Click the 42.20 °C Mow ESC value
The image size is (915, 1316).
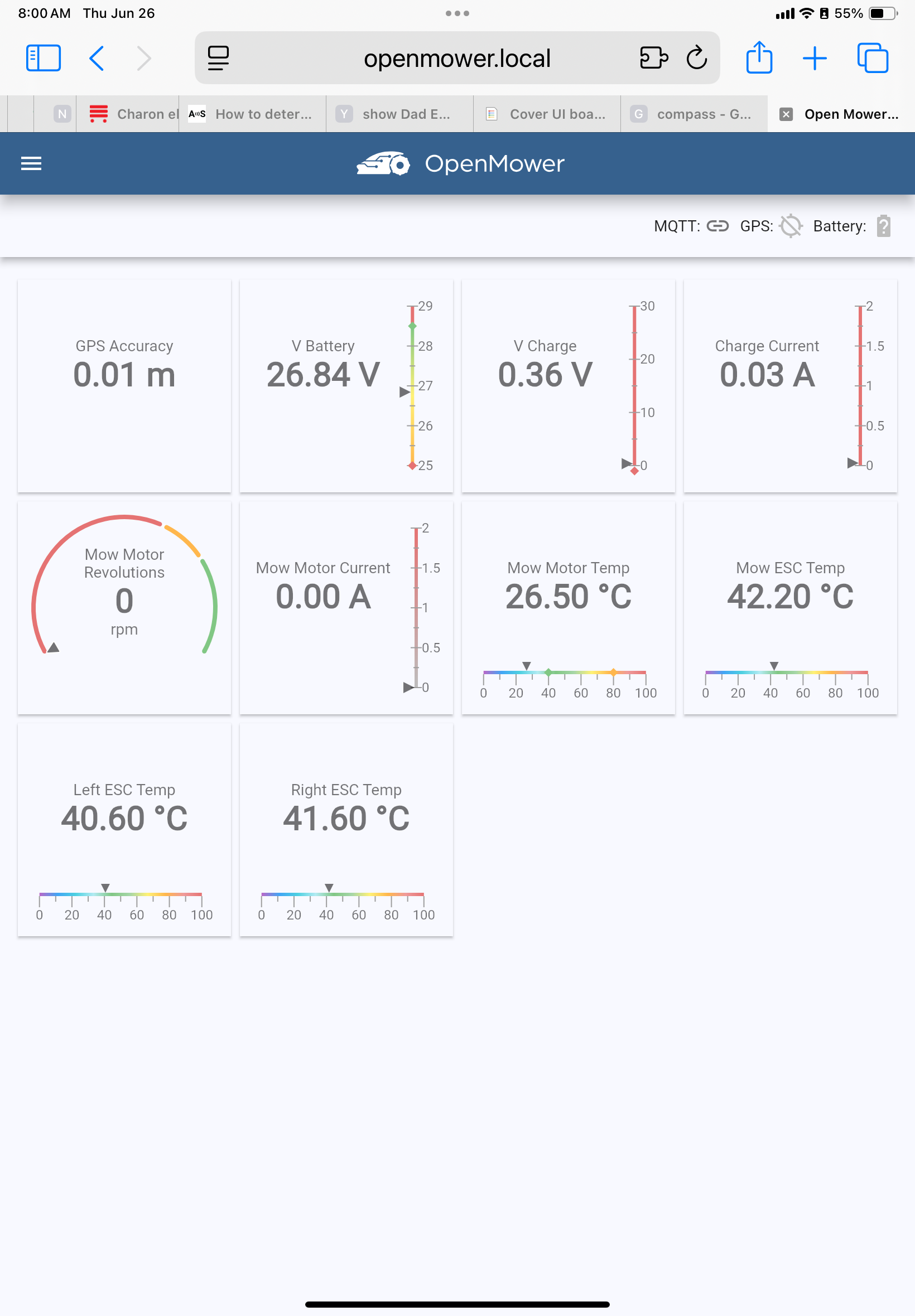tap(790, 597)
